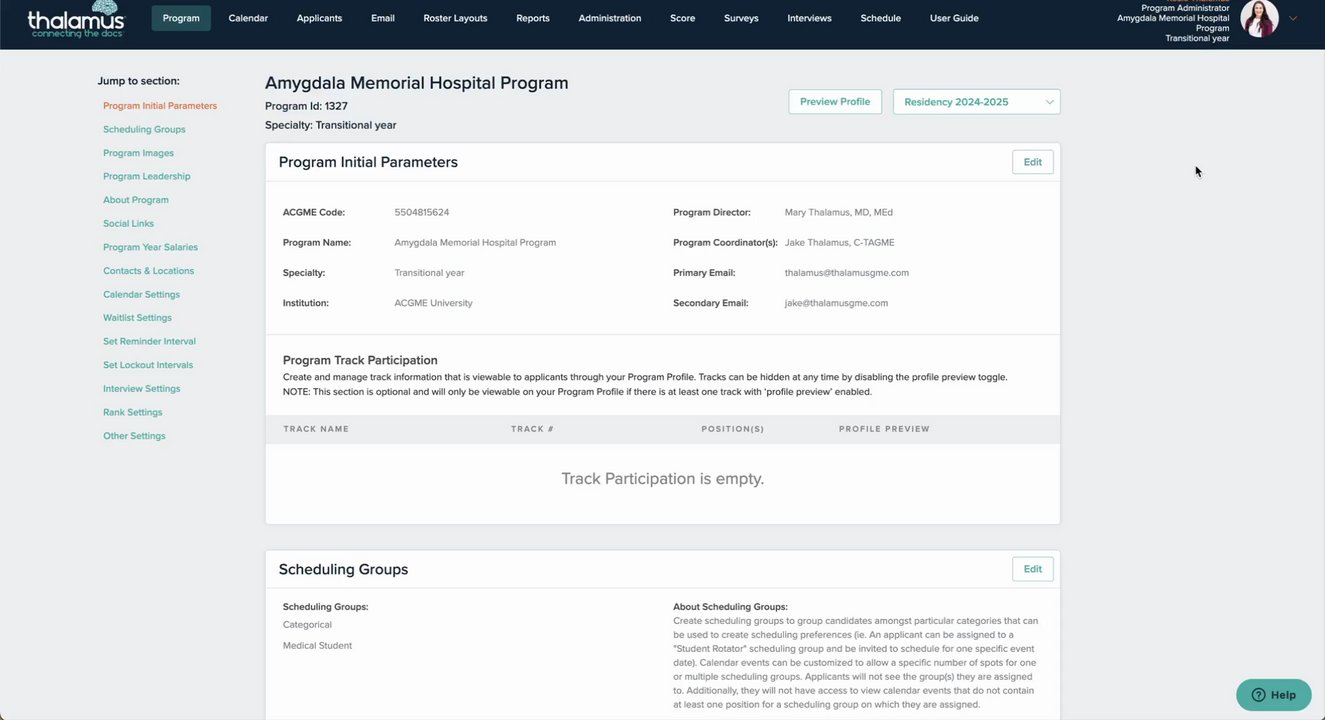Jump to Rank Settings

click(x=132, y=412)
